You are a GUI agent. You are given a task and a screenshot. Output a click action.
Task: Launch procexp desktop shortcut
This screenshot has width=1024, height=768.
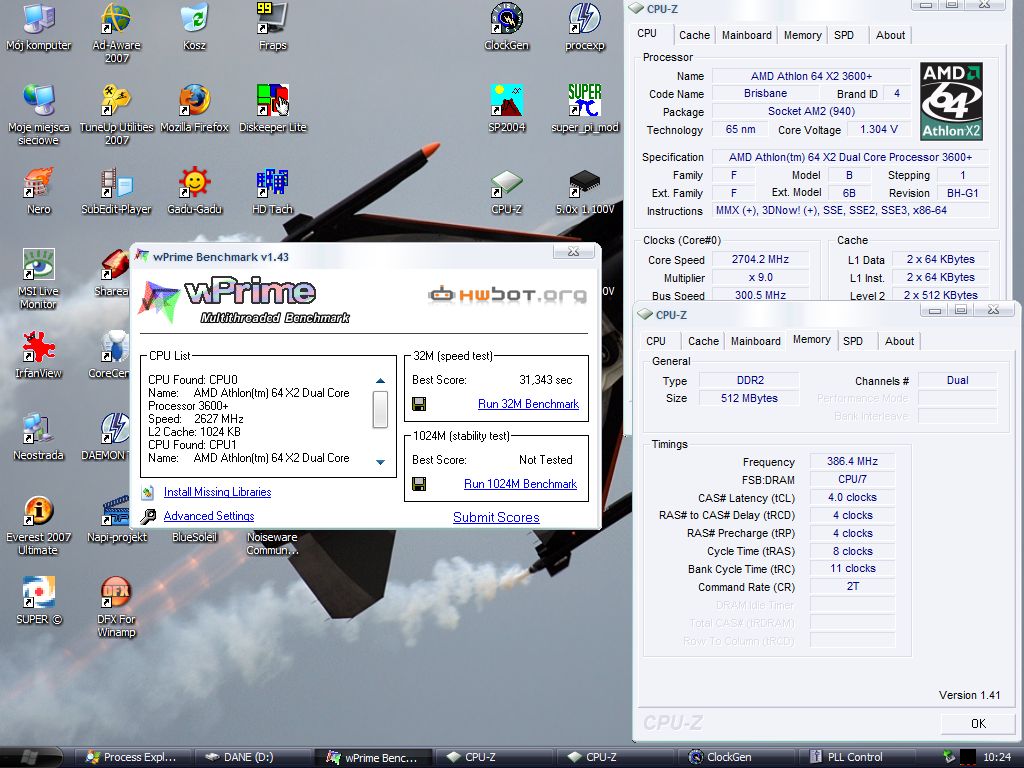click(x=584, y=26)
